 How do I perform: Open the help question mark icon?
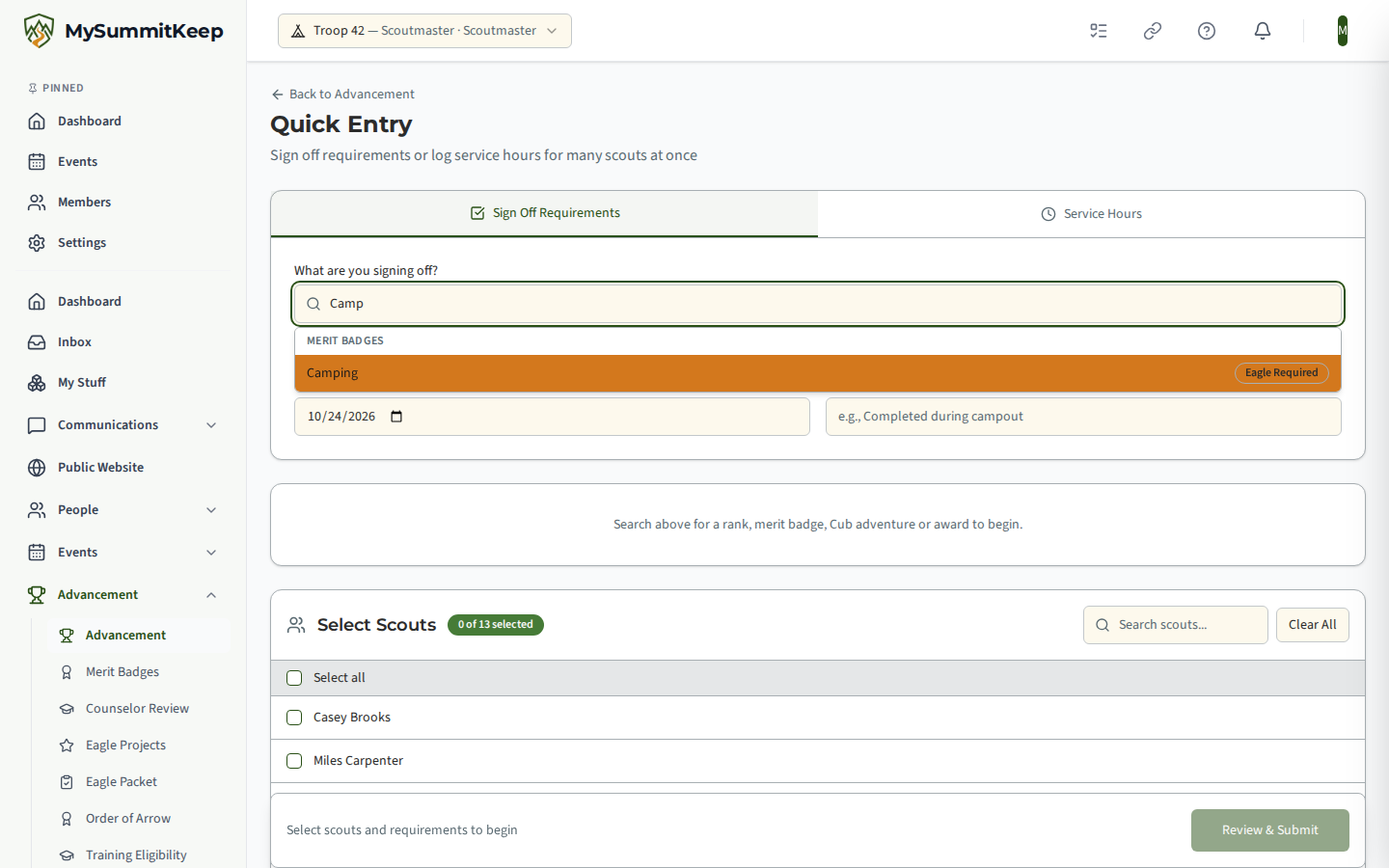click(x=1207, y=31)
